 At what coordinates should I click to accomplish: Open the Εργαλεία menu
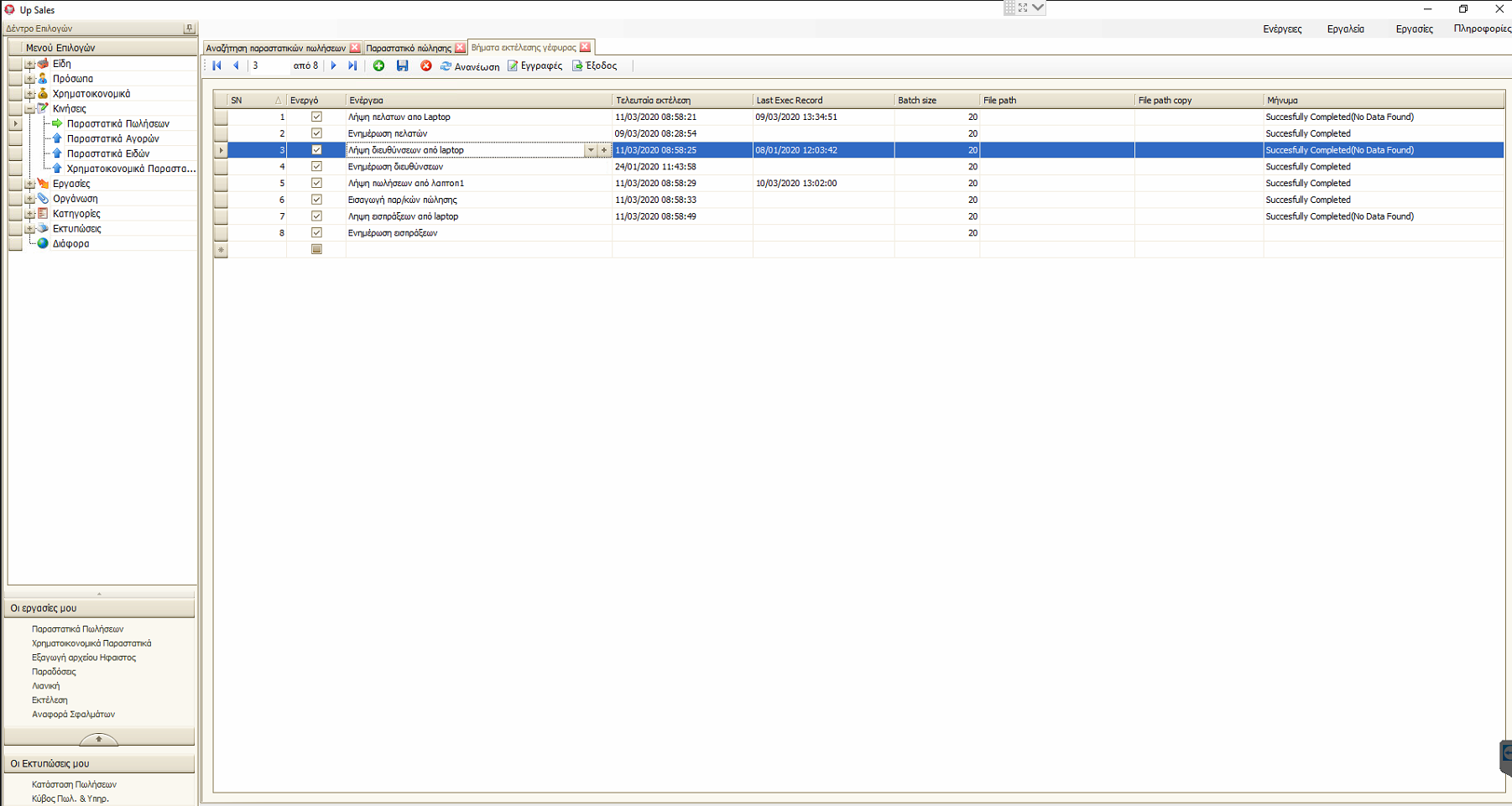coord(1345,29)
